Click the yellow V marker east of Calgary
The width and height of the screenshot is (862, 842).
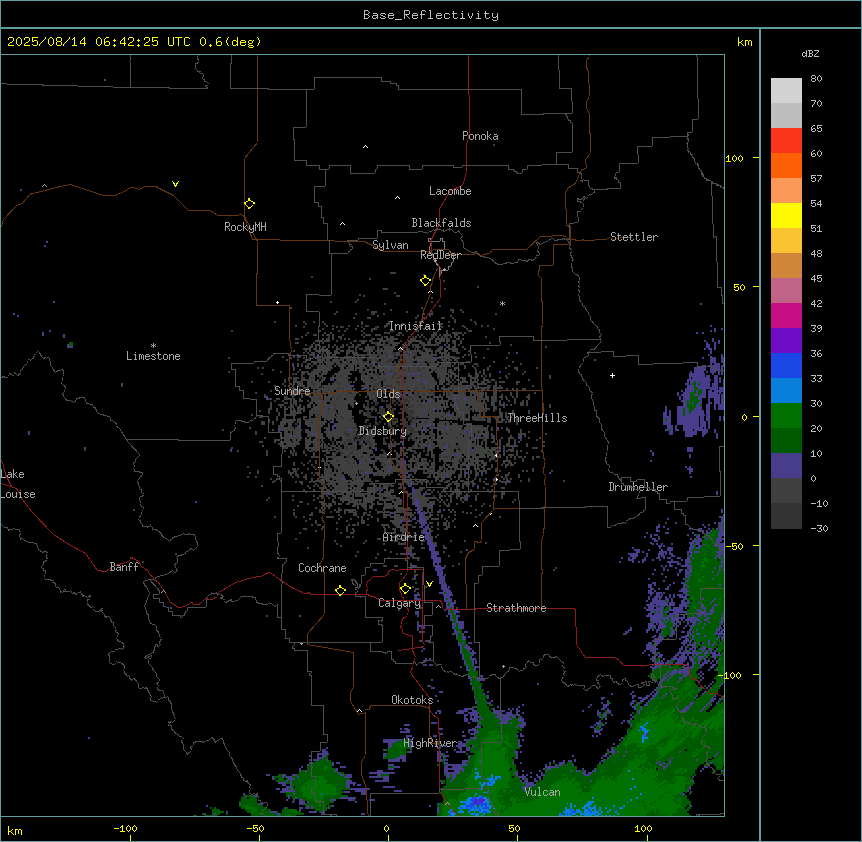[x=429, y=584]
